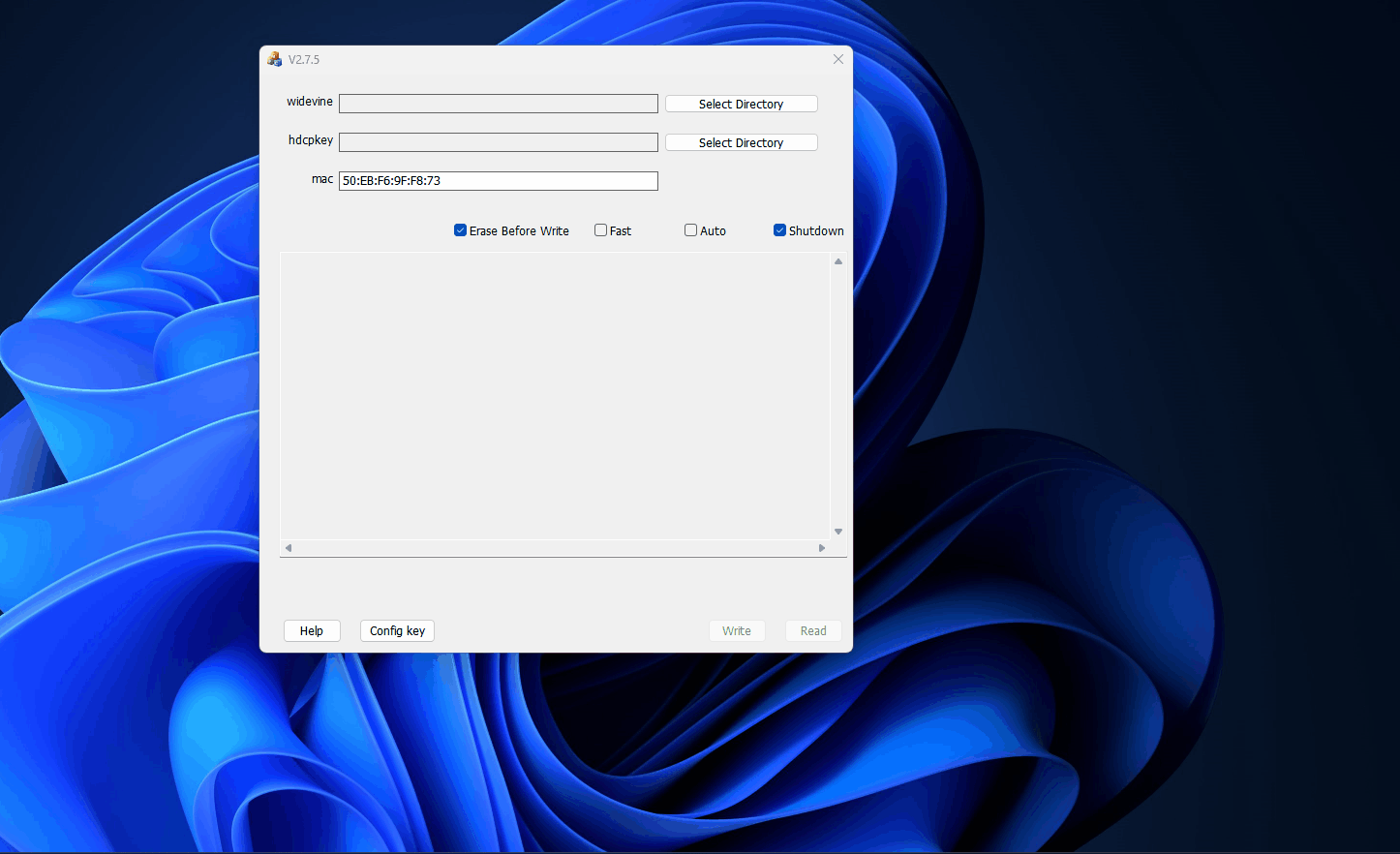The height and width of the screenshot is (854, 1400).
Task: Click the widevine path field
Action: 499,104
